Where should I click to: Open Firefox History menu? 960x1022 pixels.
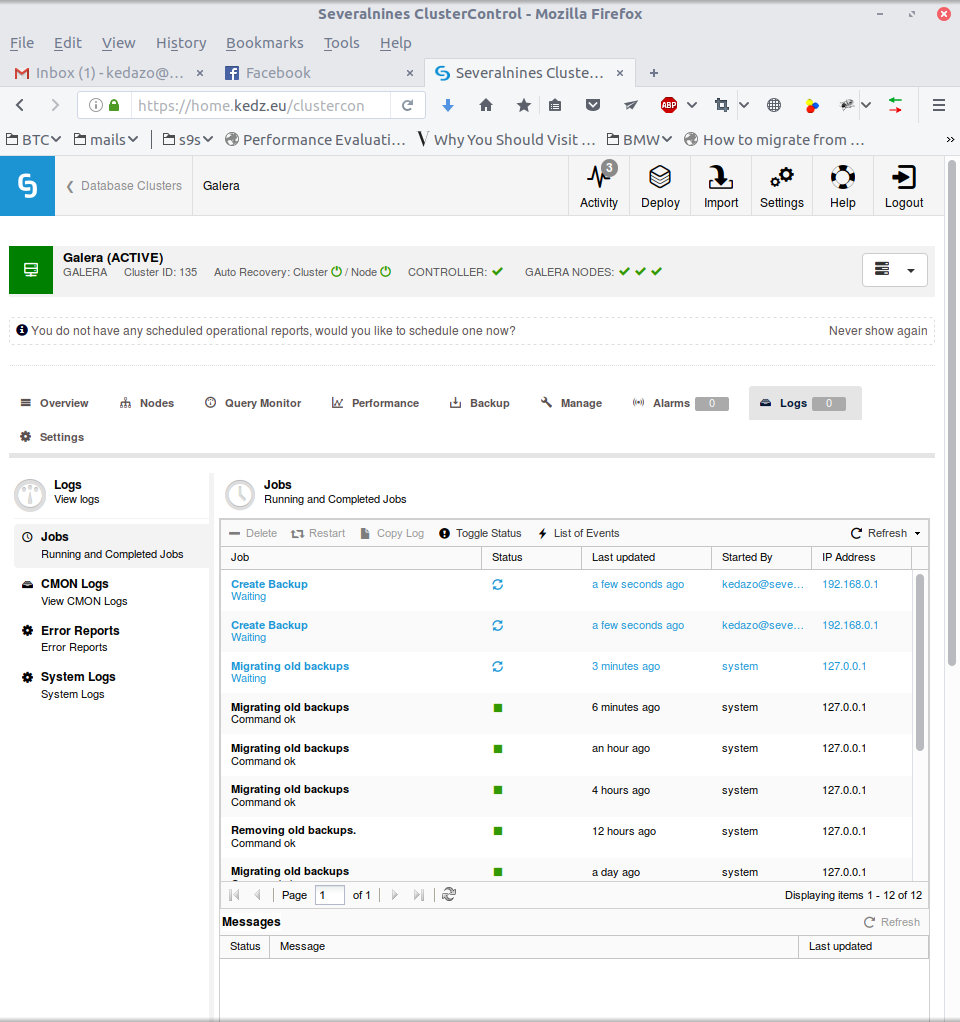181,43
